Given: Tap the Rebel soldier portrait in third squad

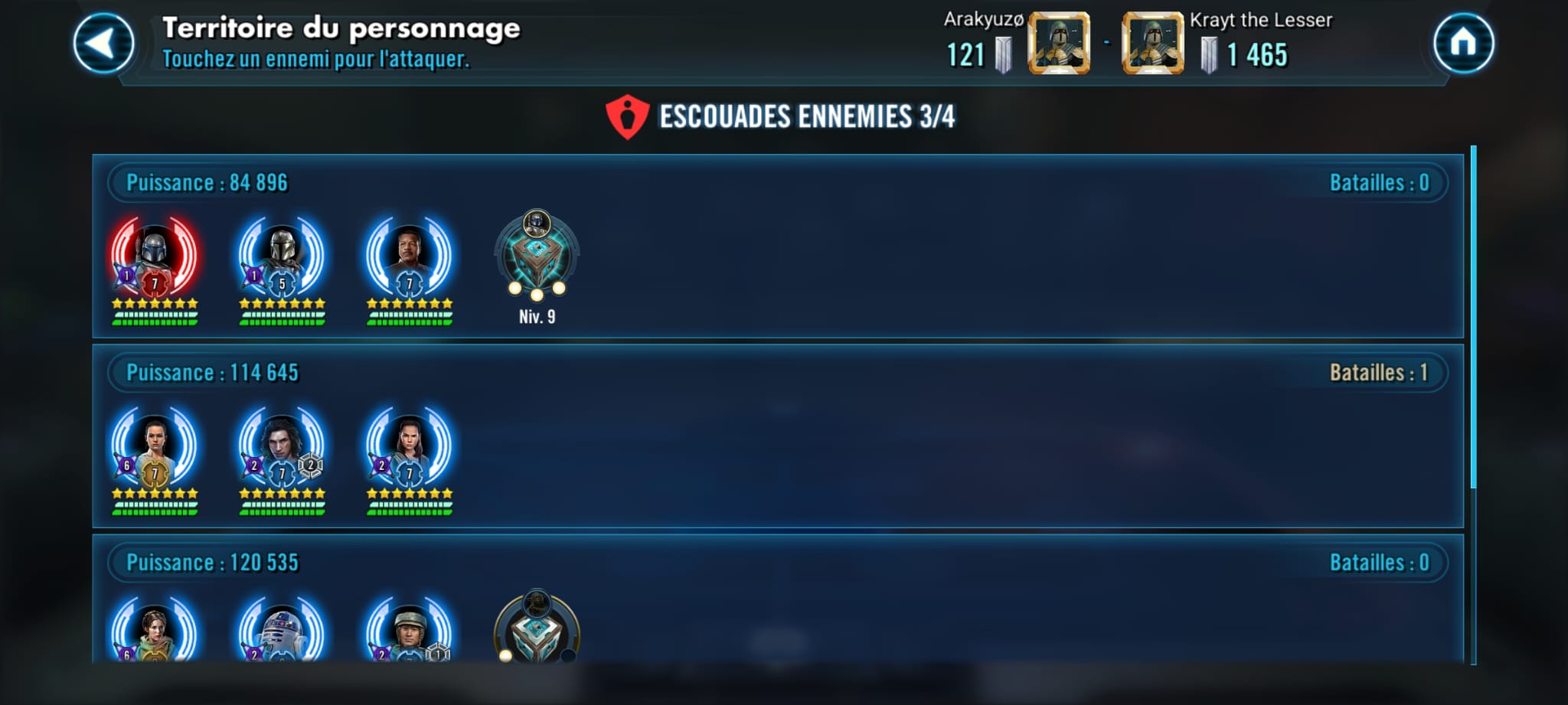Looking at the screenshot, I should click(x=410, y=628).
